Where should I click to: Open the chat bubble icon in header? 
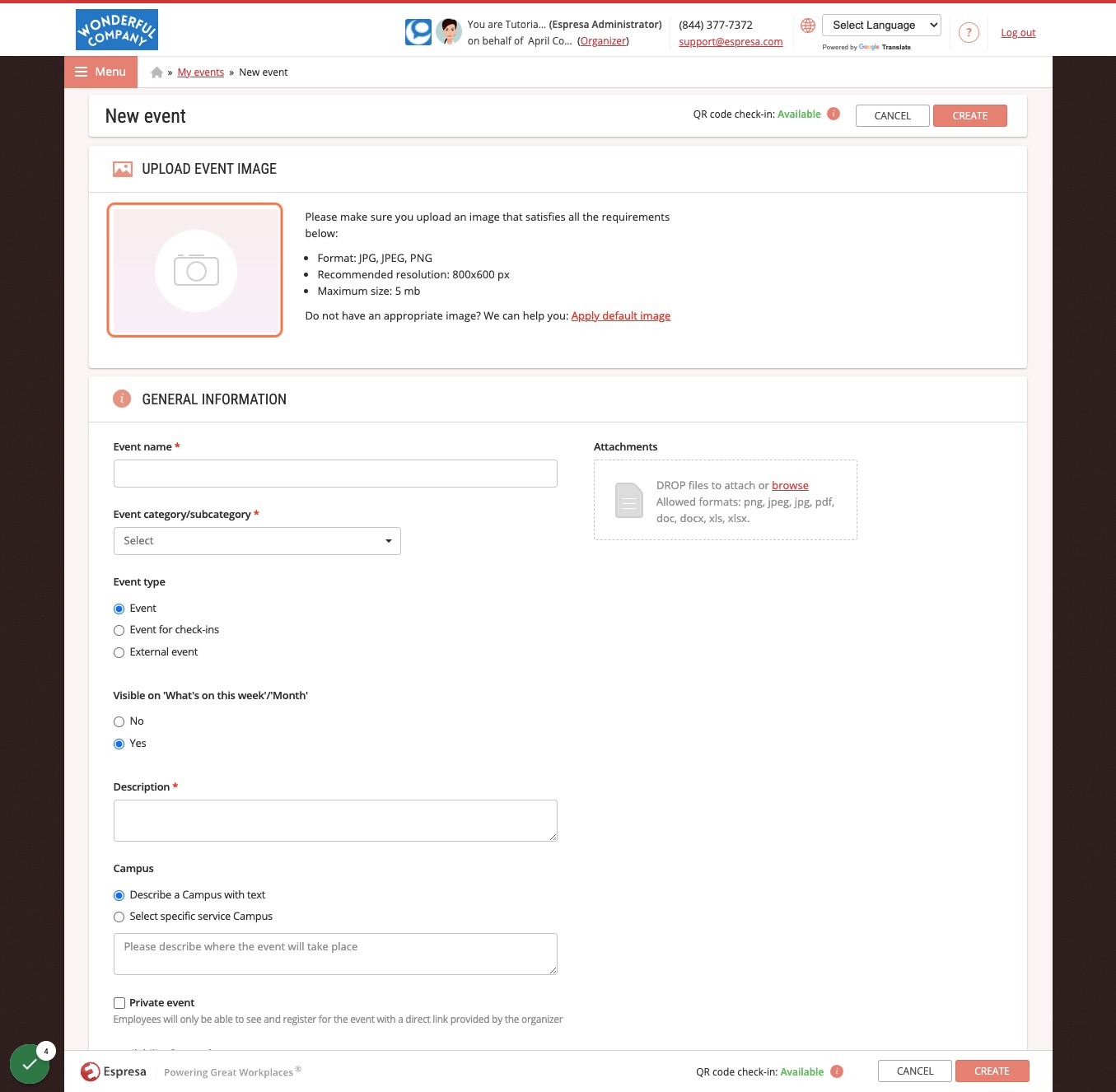pos(418,32)
